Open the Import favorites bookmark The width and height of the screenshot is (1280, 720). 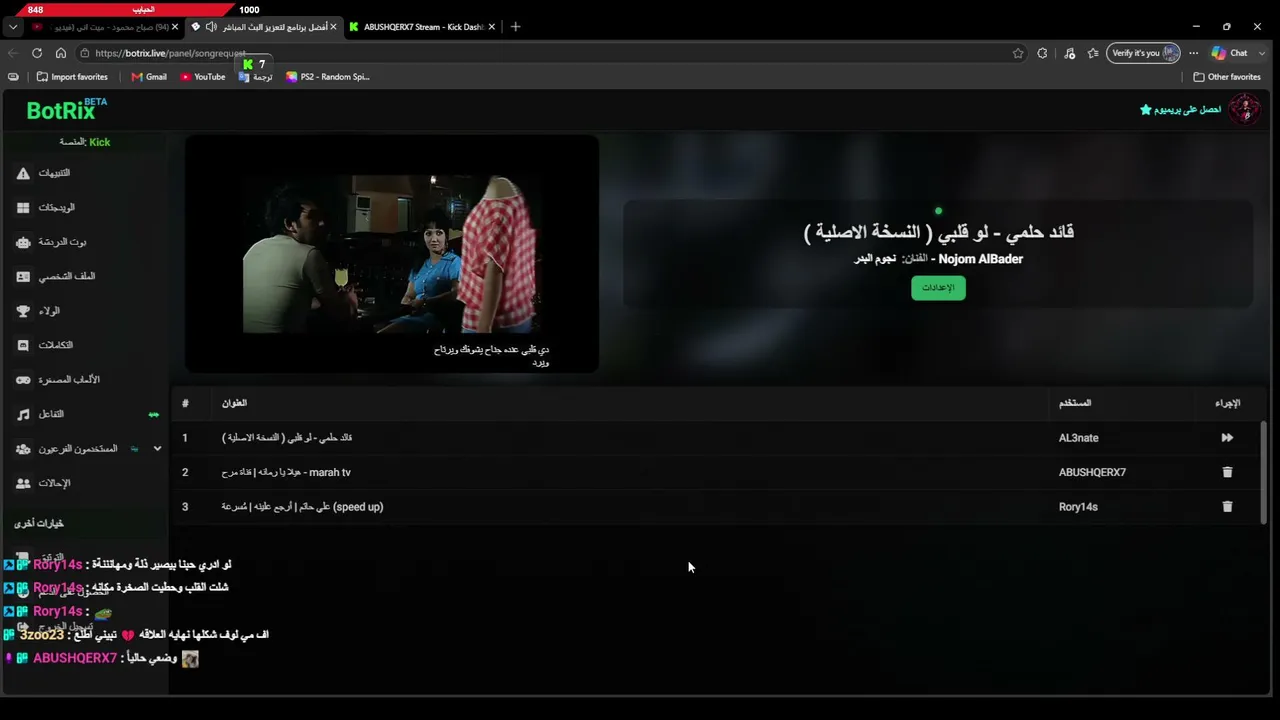(72, 77)
